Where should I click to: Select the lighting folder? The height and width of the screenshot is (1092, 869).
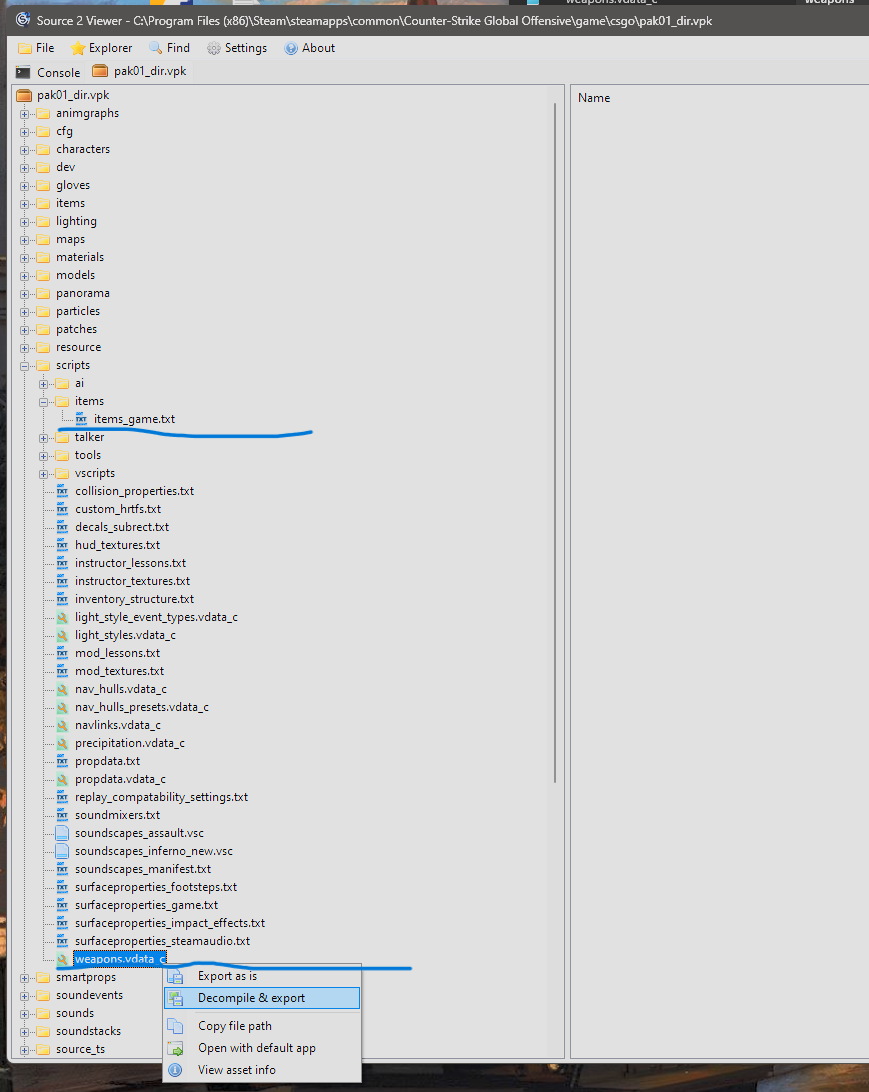coord(77,221)
